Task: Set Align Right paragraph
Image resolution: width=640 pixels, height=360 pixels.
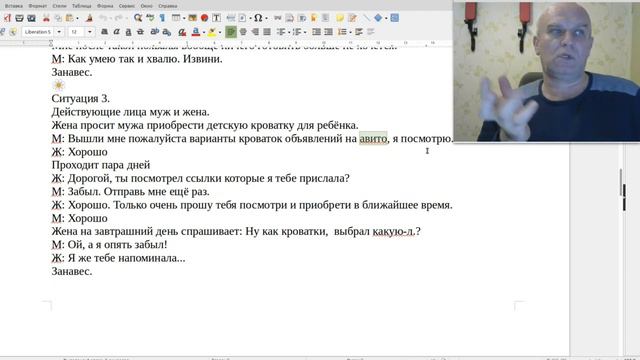Action: point(255,32)
